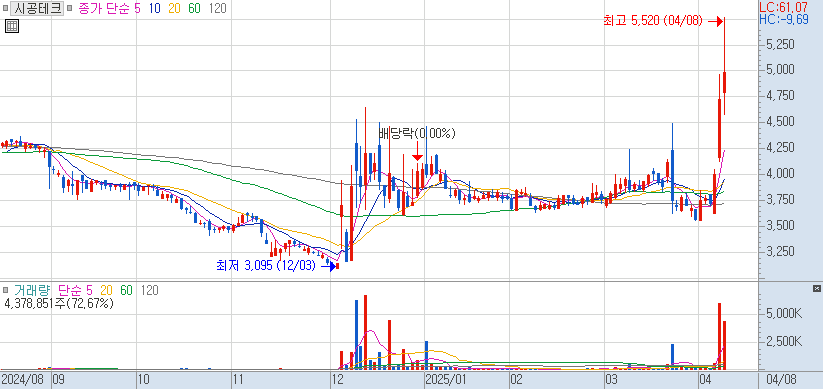The height and width of the screenshot is (389, 823).
Task: Click the 5,000K volume axis label
Action: (x=783, y=314)
